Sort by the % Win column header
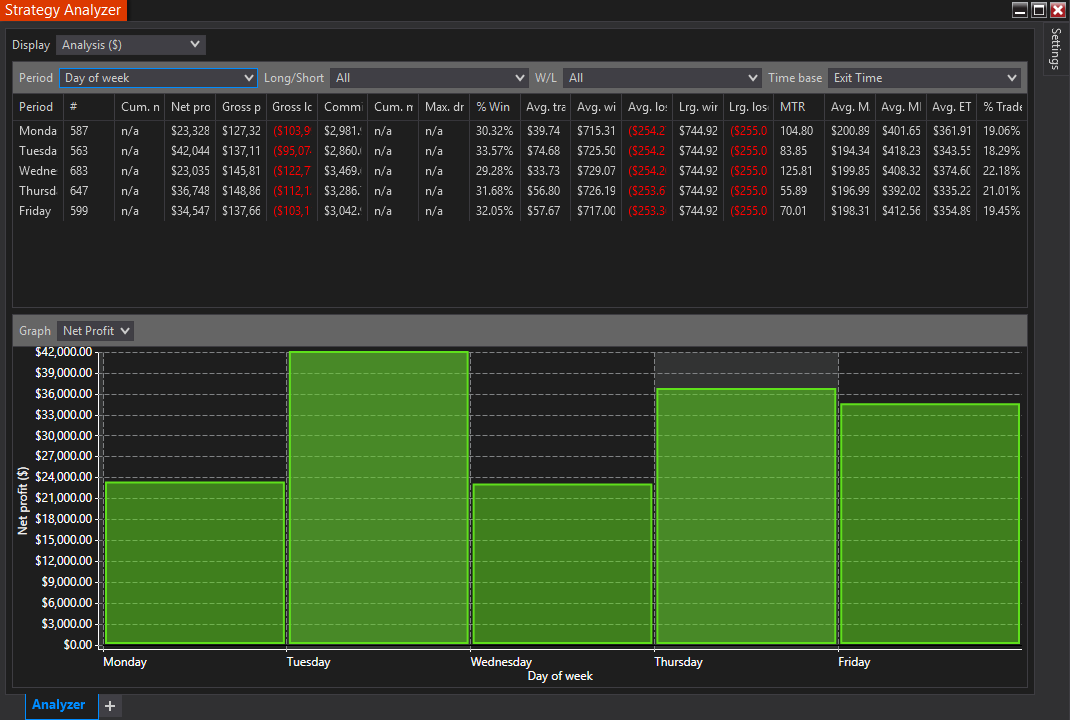Viewport: 1070px width, 720px height. [x=493, y=107]
